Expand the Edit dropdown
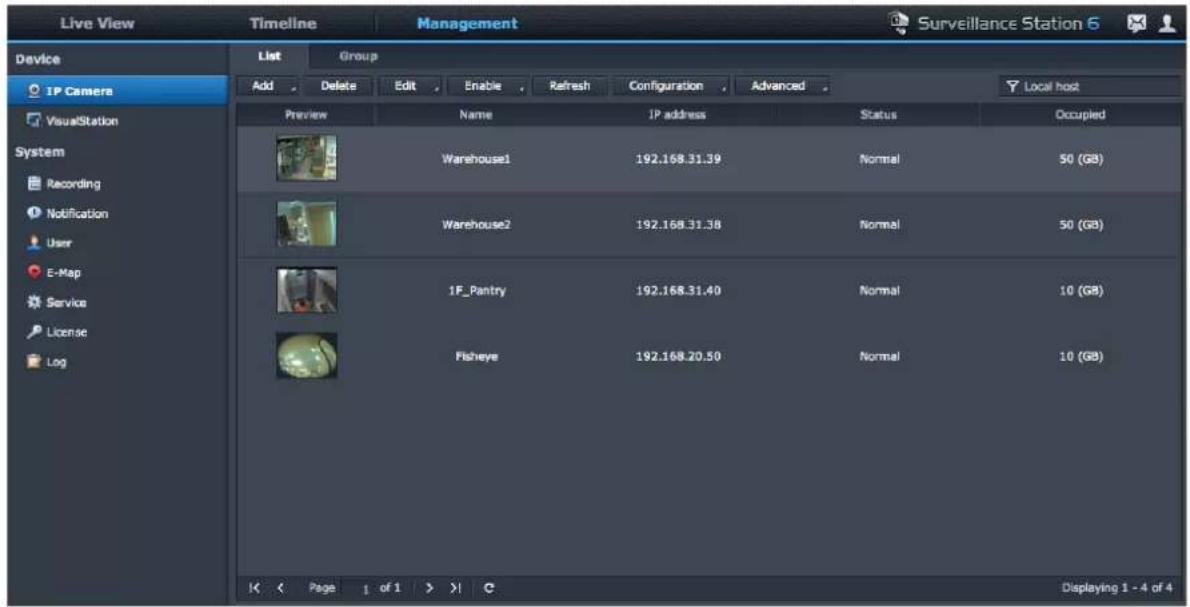The height and width of the screenshot is (607, 1190). tap(413, 86)
